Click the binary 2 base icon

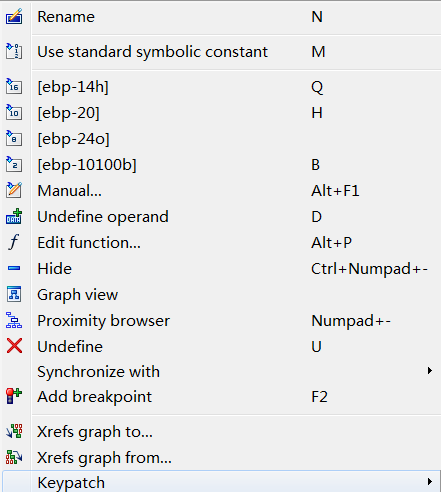pos(14,165)
